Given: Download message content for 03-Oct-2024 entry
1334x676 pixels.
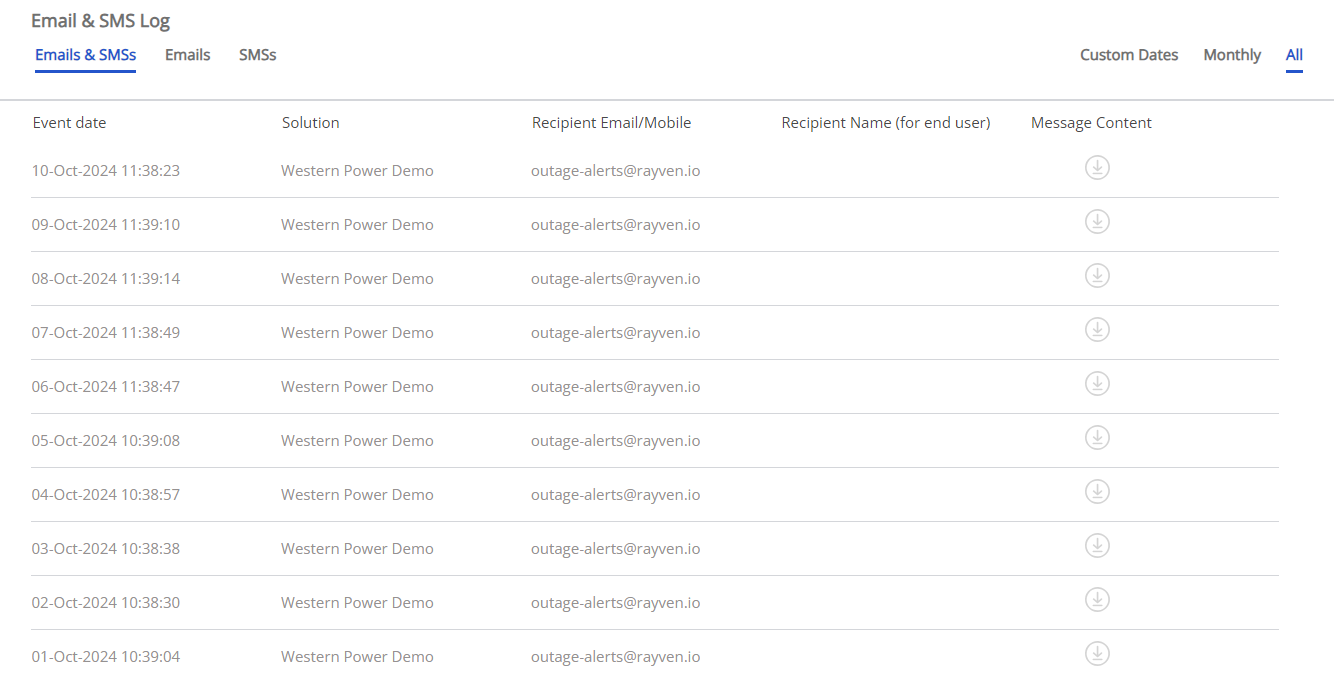Looking at the screenshot, I should pos(1097,545).
